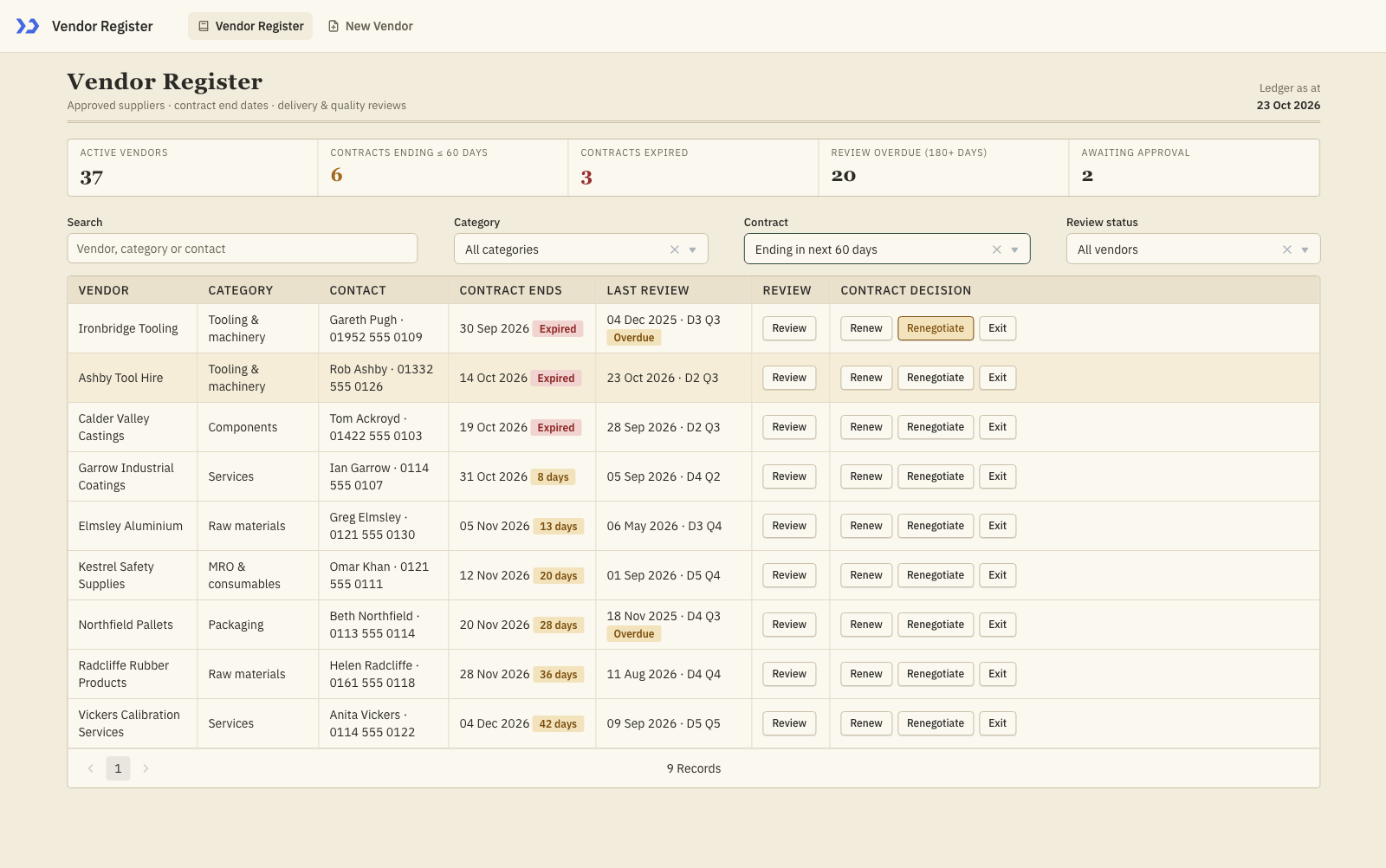Review Garrow Industrial Coatings vendor
The image size is (1386, 868).
[x=789, y=476]
